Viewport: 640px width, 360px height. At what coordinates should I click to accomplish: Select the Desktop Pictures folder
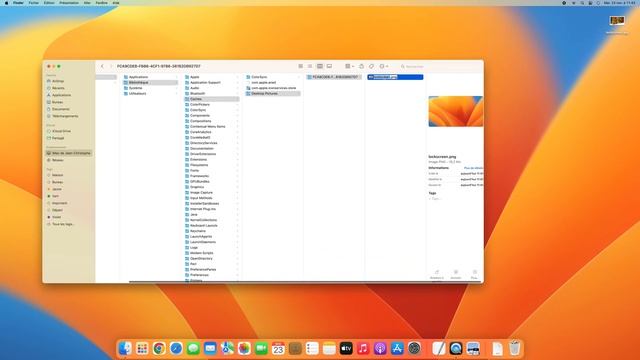(x=273, y=93)
